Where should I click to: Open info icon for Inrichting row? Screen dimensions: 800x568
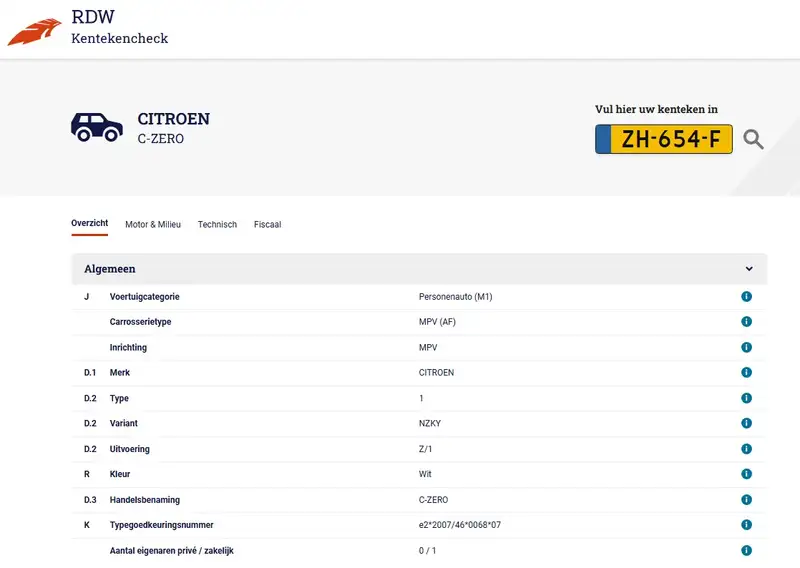746,347
